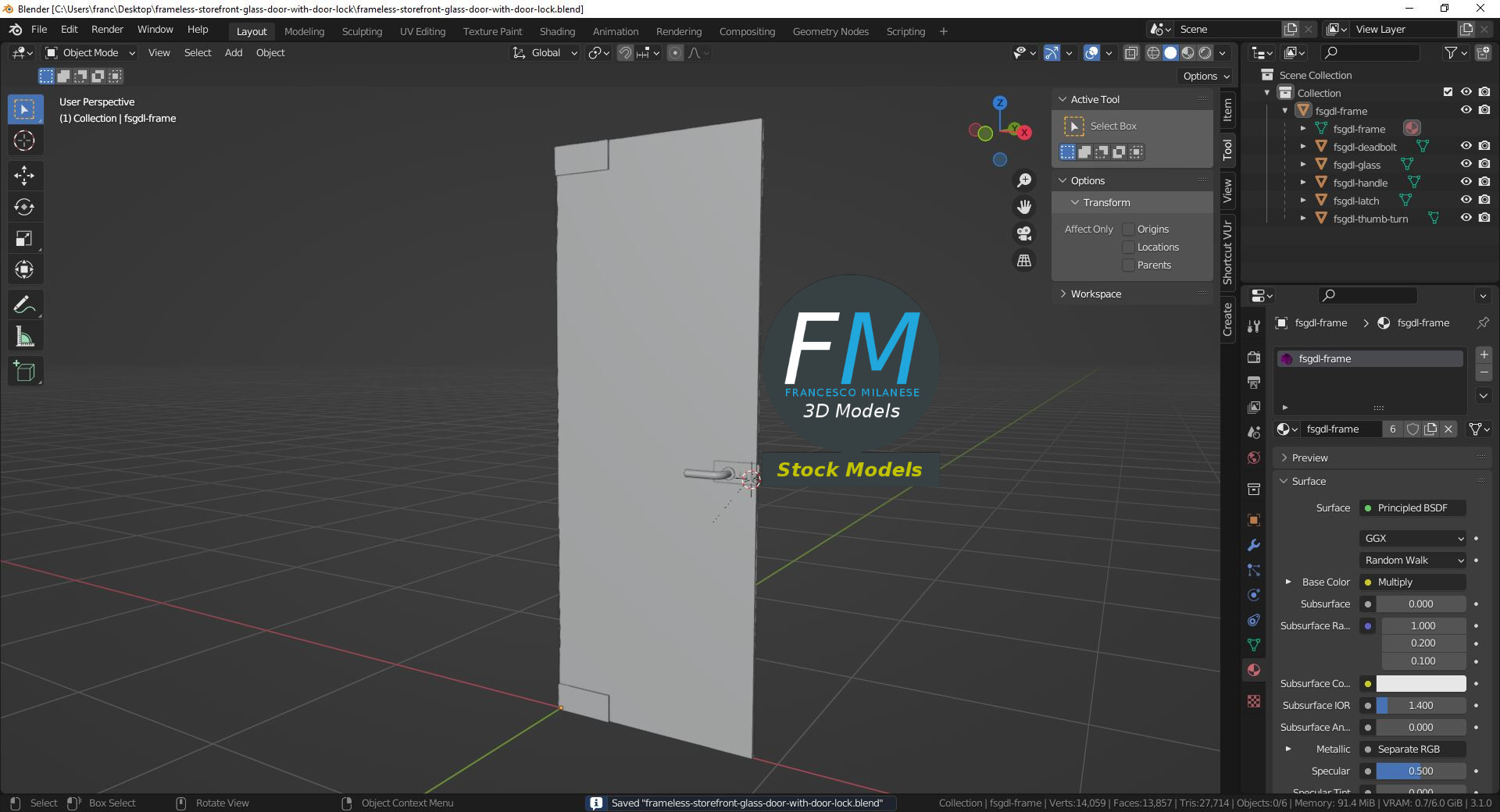Unlink the fsgdl-frame material
This screenshot has width=1500, height=812.
click(x=1448, y=429)
